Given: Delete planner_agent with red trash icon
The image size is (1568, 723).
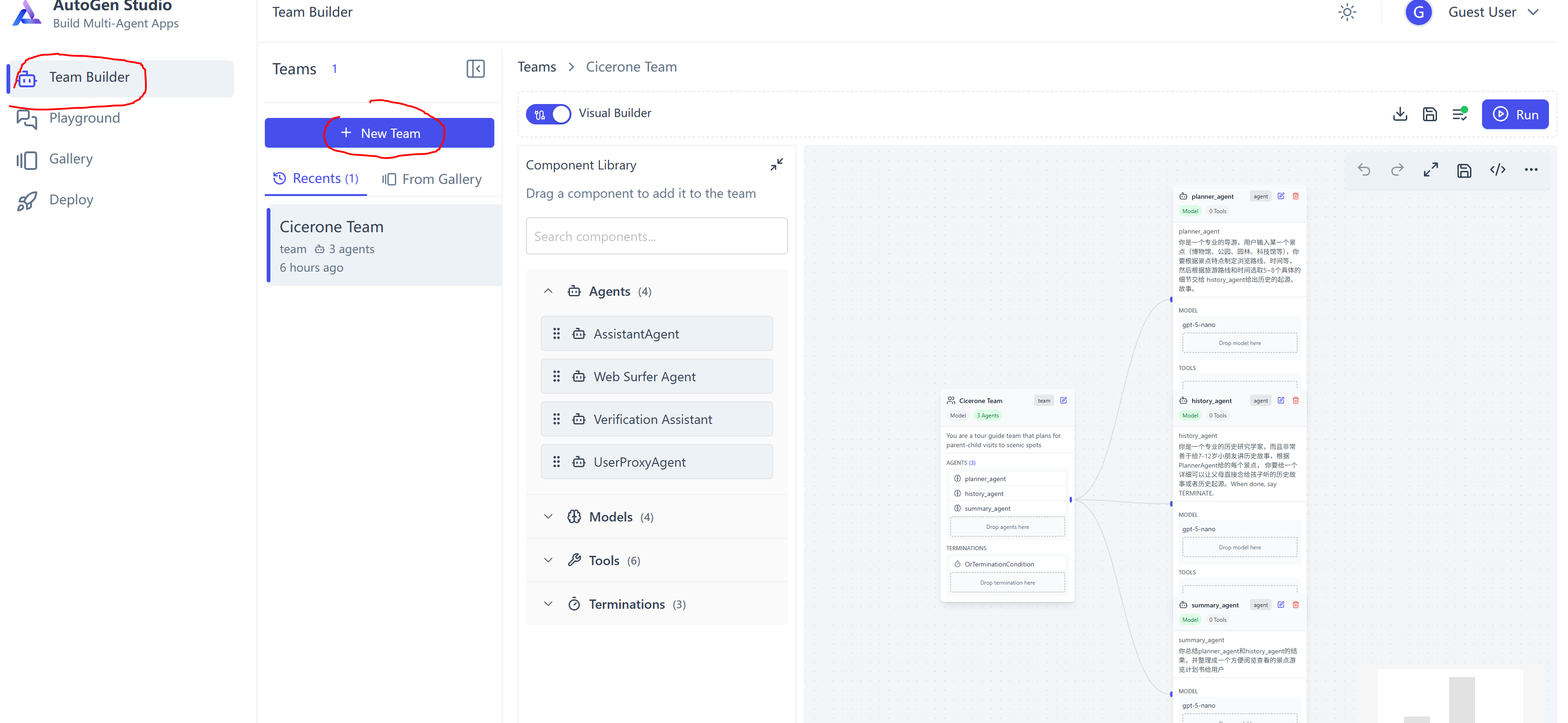Looking at the screenshot, I should (1295, 196).
